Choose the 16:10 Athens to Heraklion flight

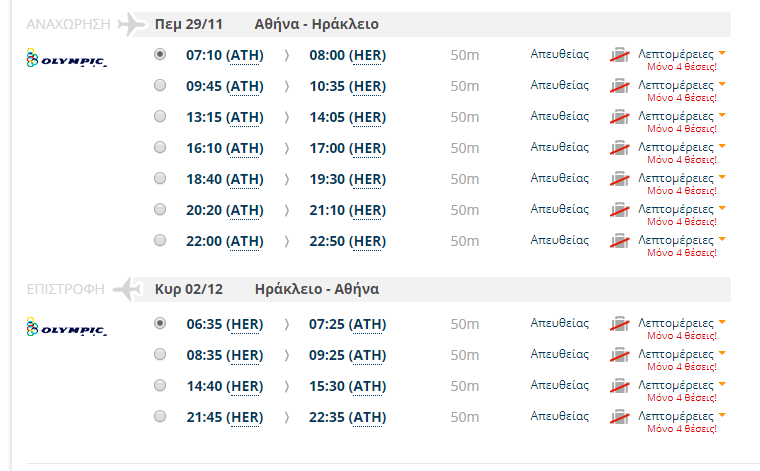pos(160,148)
